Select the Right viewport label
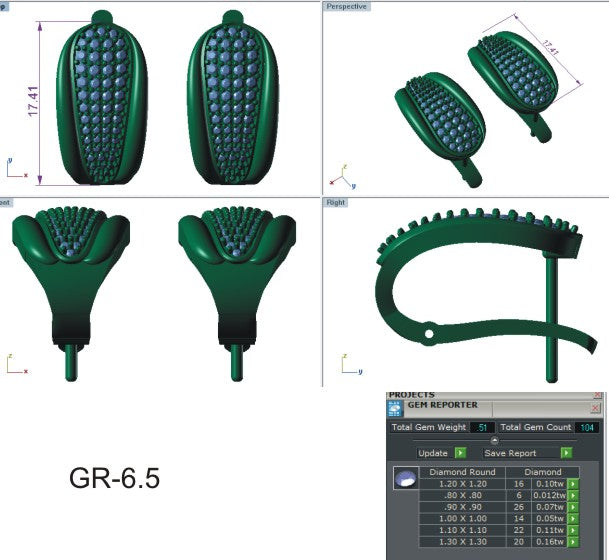The image size is (609, 560). (x=337, y=202)
